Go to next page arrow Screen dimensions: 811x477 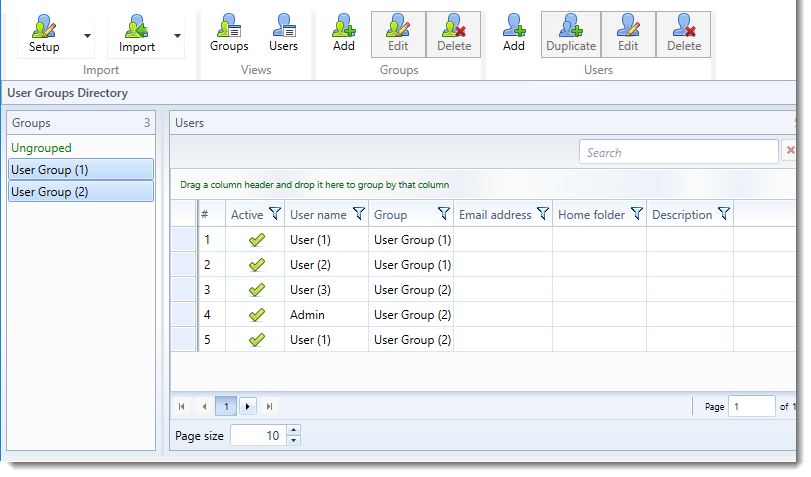[247, 406]
